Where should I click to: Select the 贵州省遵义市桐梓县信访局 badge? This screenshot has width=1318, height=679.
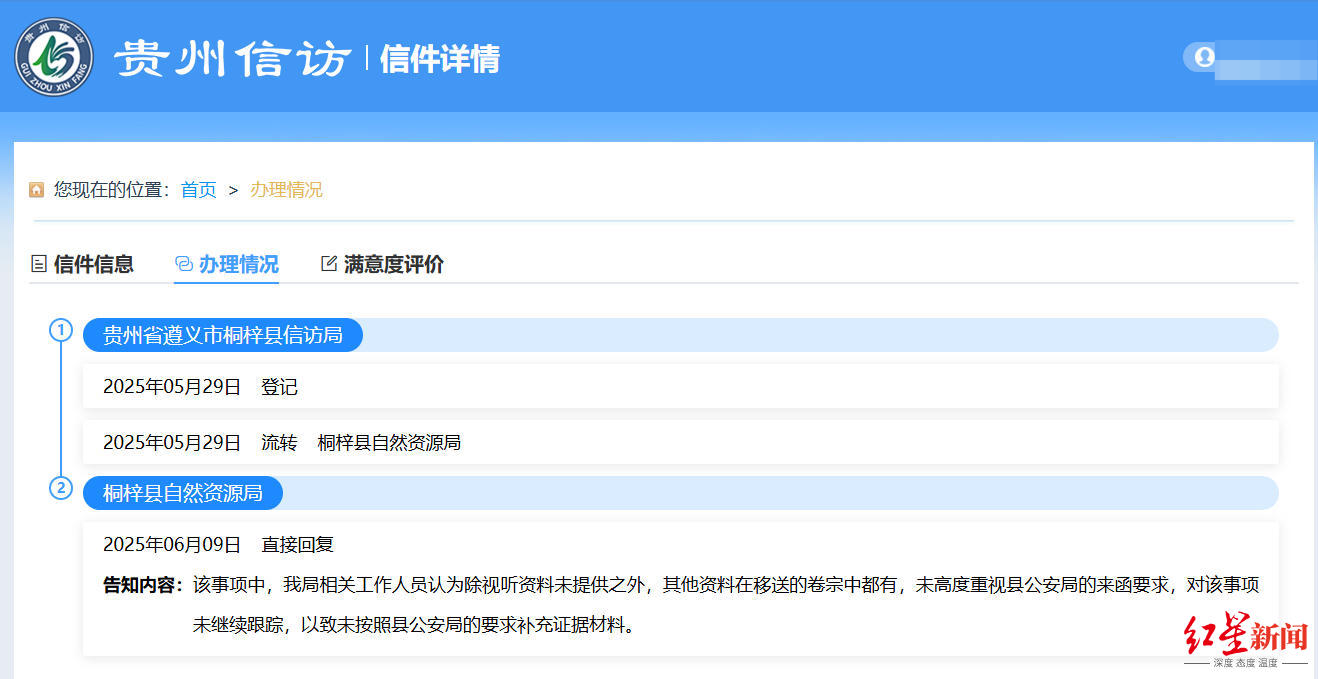coord(225,334)
